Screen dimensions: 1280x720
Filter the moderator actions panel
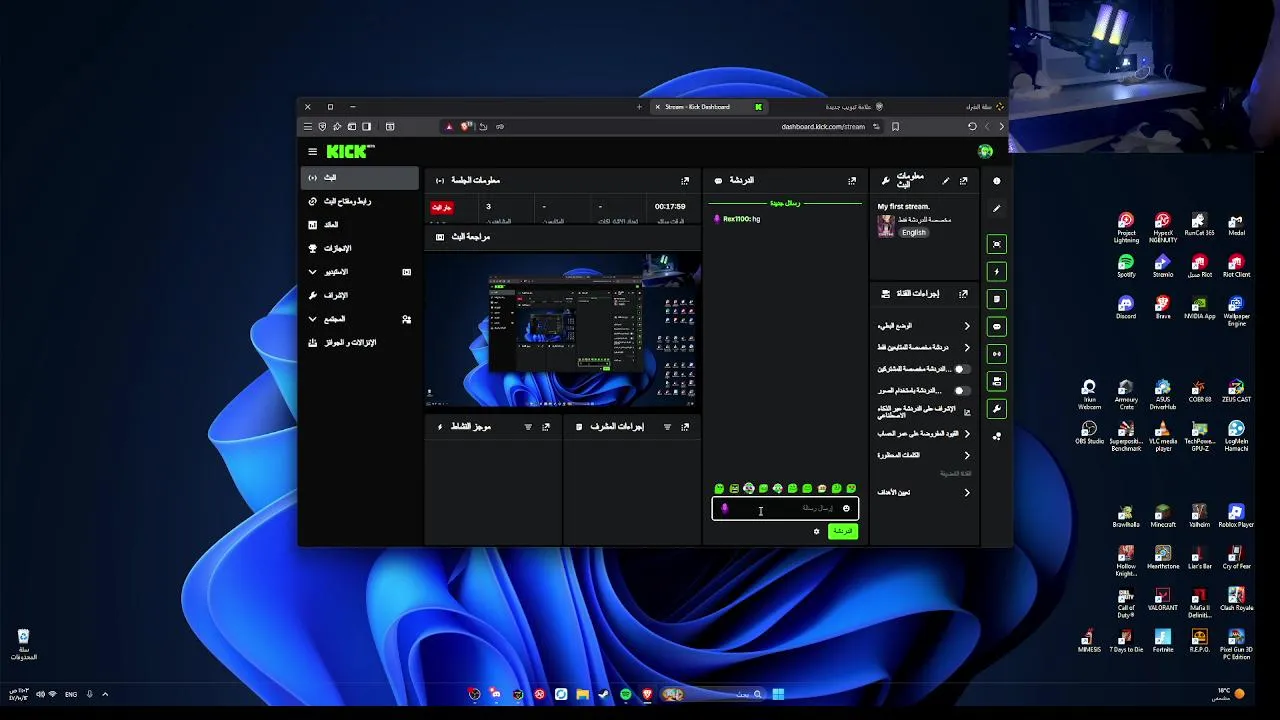click(x=667, y=427)
